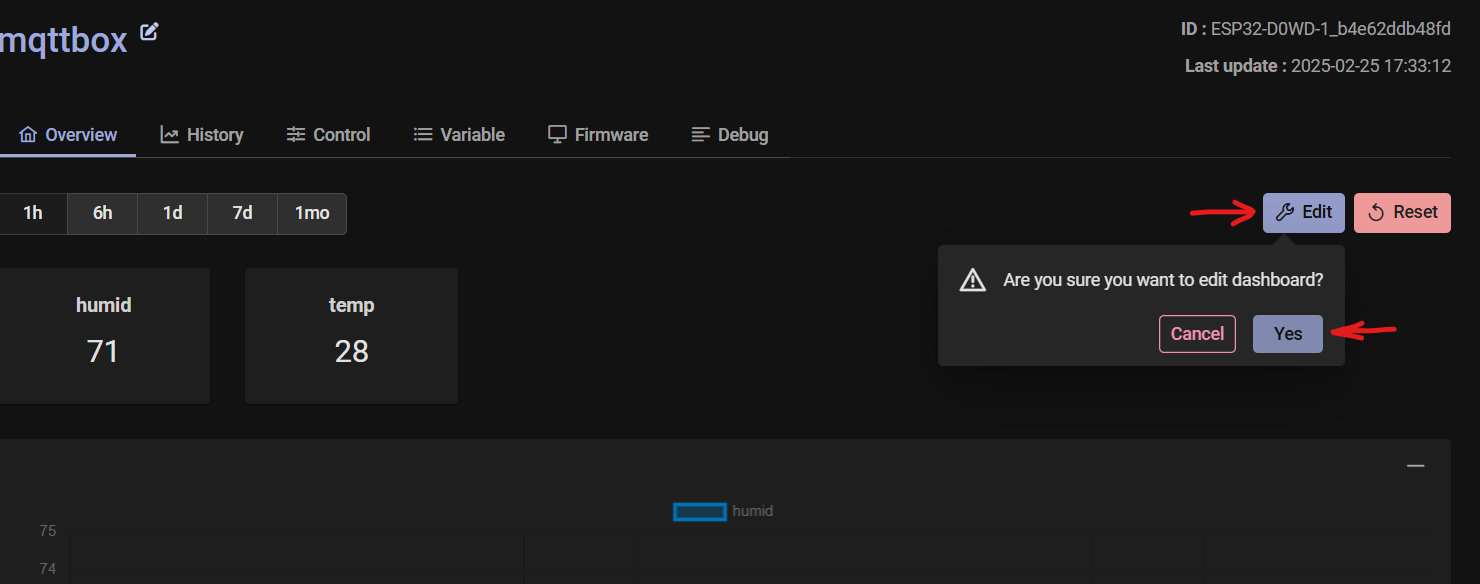
Task: Select the 6h time range
Action: pyautogui.click(x=101, y=213)
